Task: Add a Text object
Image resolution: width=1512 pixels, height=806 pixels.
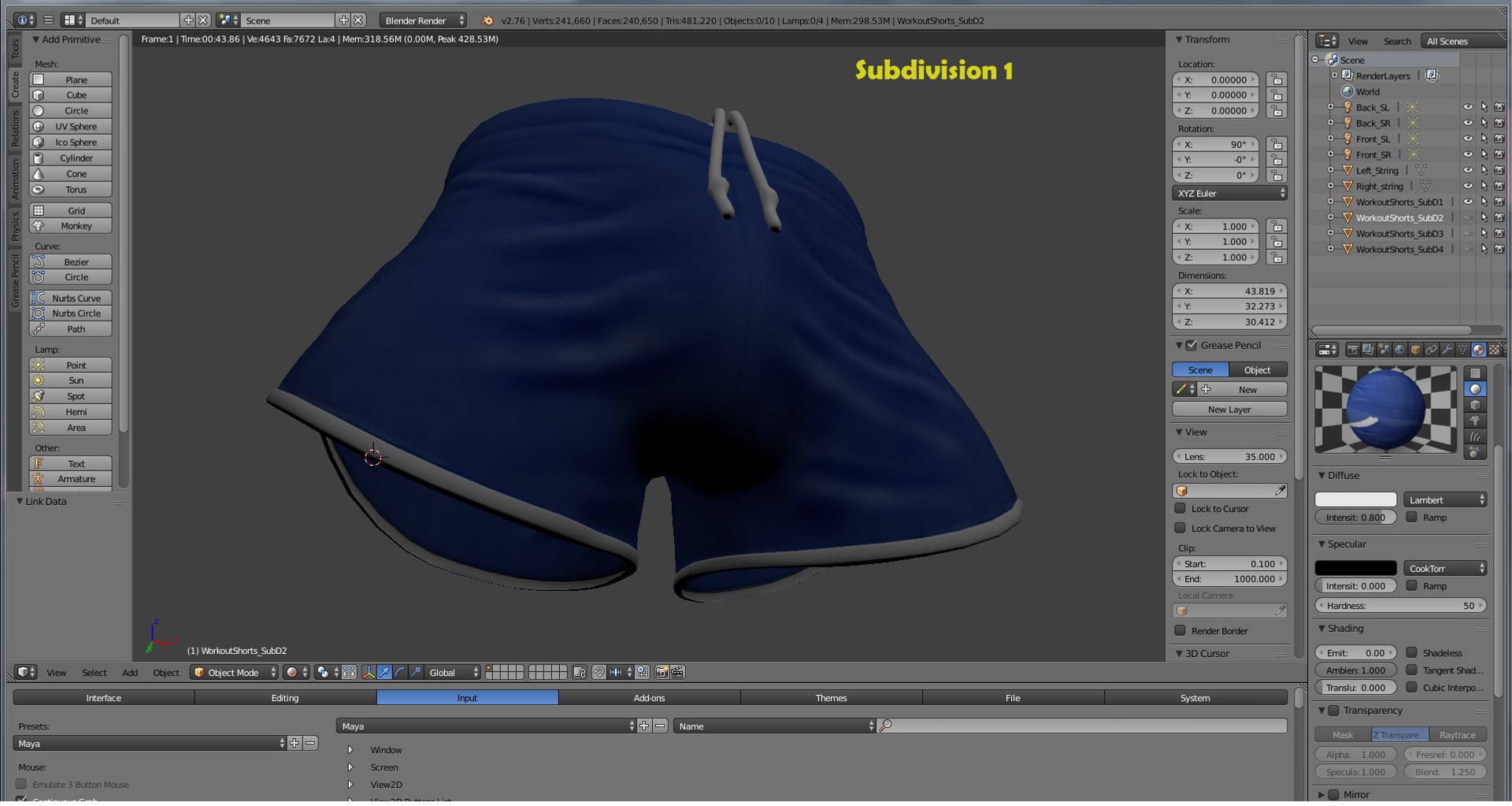Action: click(x=71, y=464)
